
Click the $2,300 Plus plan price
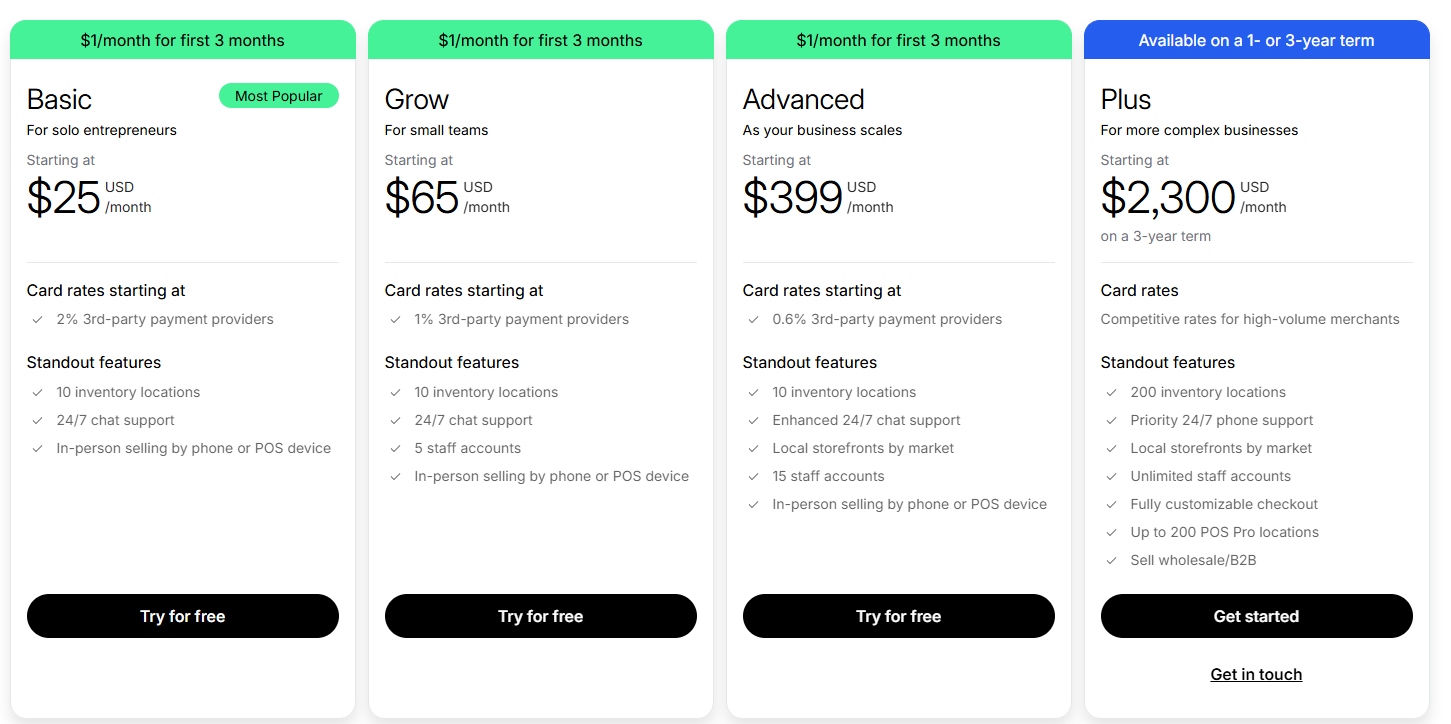1167,198
